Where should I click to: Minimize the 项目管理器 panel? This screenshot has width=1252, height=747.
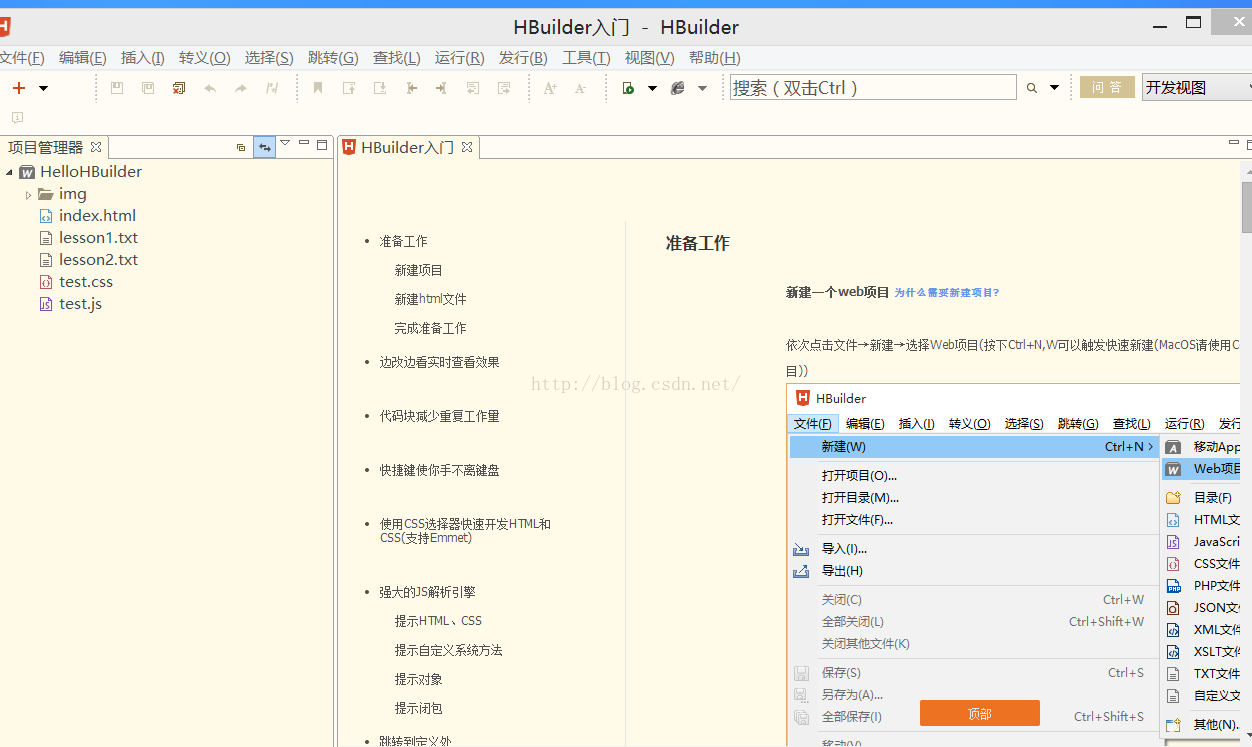pyautogui.click(x=304, y=144)
